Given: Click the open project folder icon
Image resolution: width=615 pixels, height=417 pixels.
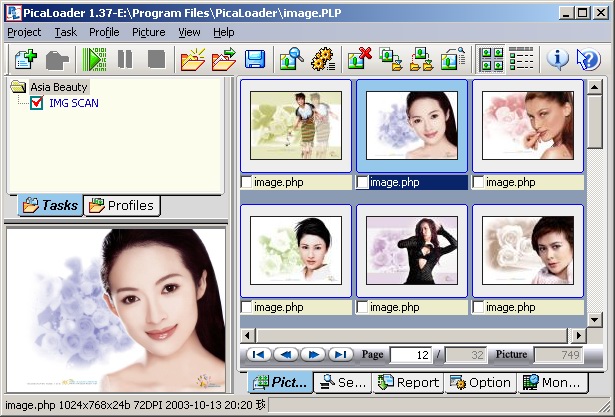Looking at the screenshot, I should click(x=192, y=59).
